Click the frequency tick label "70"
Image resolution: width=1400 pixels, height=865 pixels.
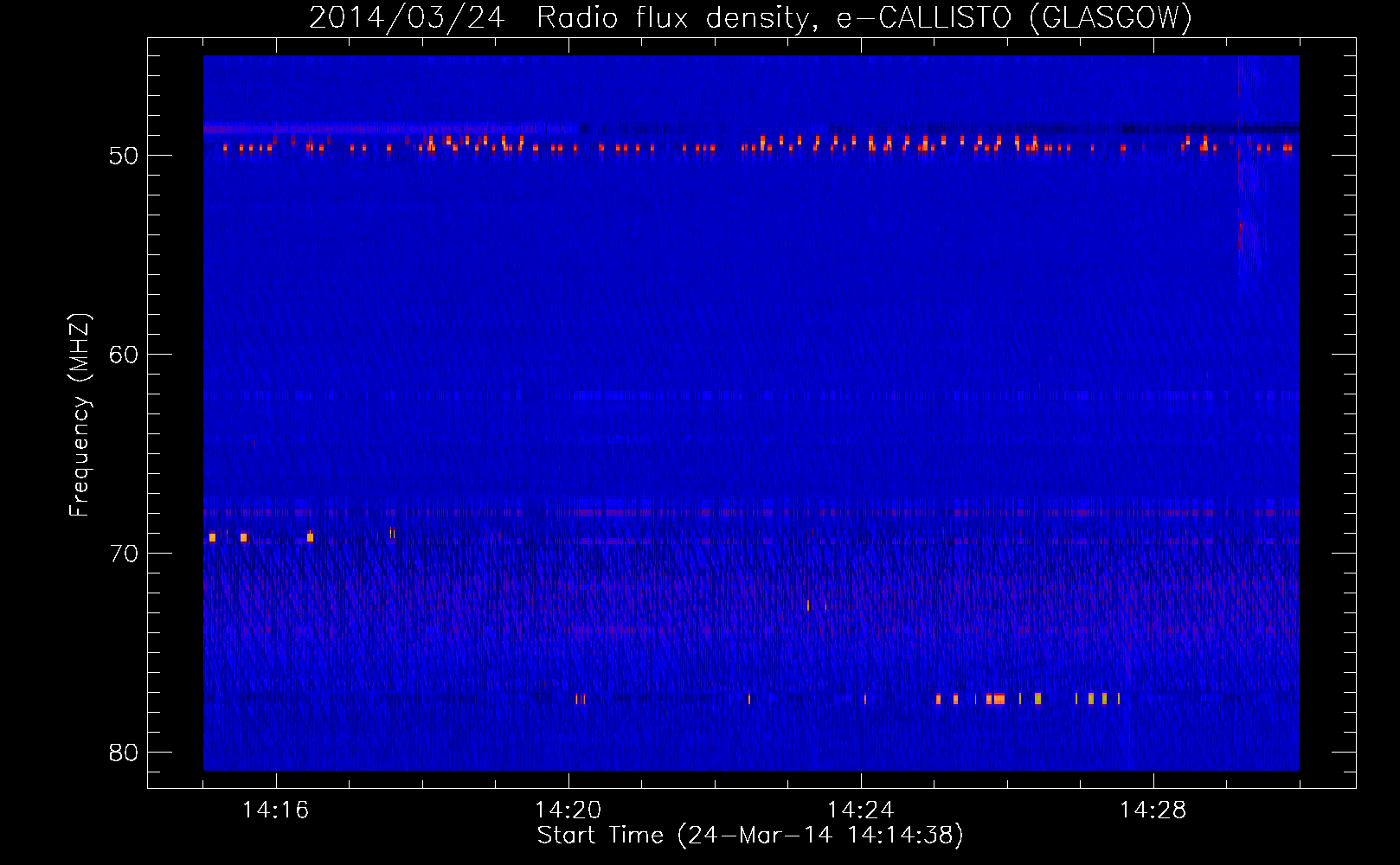tap(124, 554)
